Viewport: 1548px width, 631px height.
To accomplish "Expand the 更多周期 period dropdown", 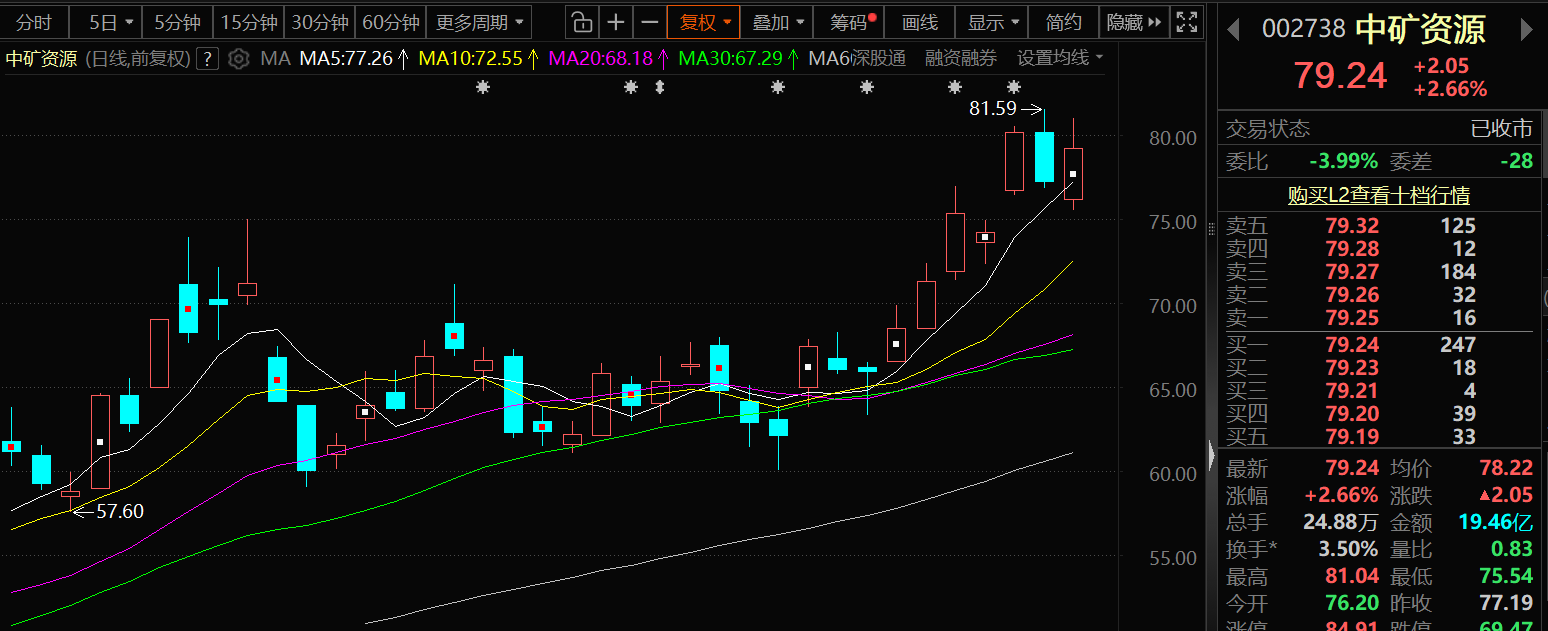I will pos(478,22).
